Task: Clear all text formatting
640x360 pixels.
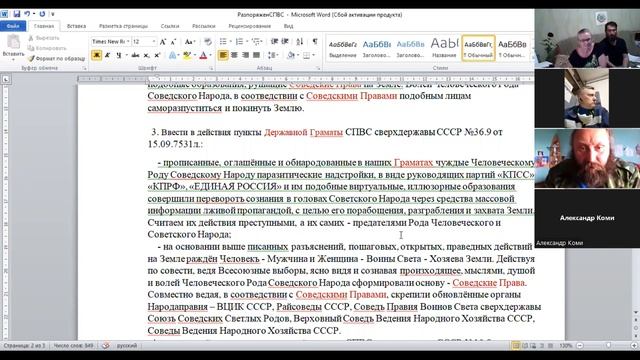Action: click(x=208, y=42)
